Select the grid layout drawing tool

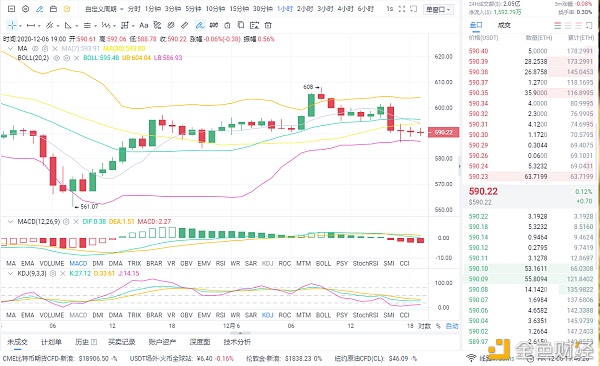coord(125,25)
